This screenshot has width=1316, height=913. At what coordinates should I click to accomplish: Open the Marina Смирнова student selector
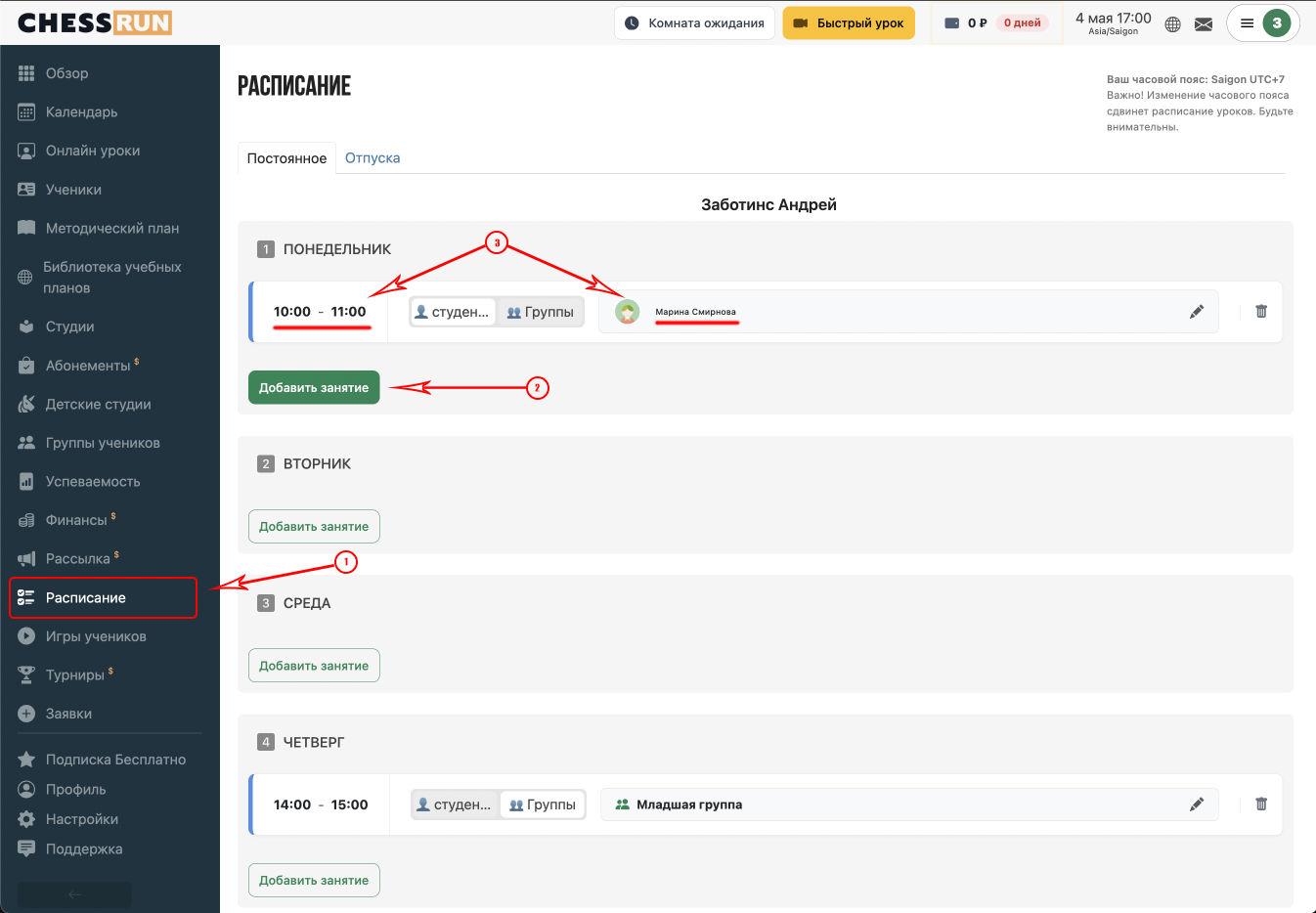coord(908,312)
